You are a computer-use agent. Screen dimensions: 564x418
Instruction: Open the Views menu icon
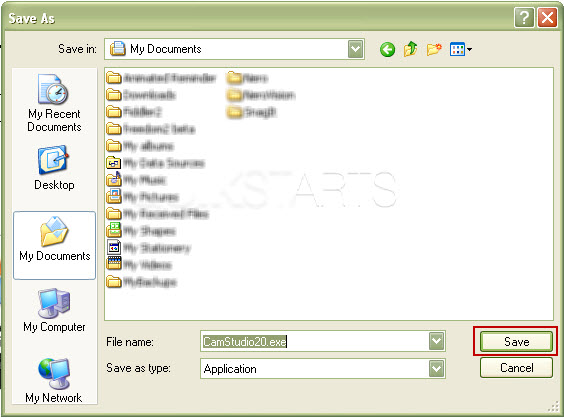pyautogui.click(x=460, y=49)
